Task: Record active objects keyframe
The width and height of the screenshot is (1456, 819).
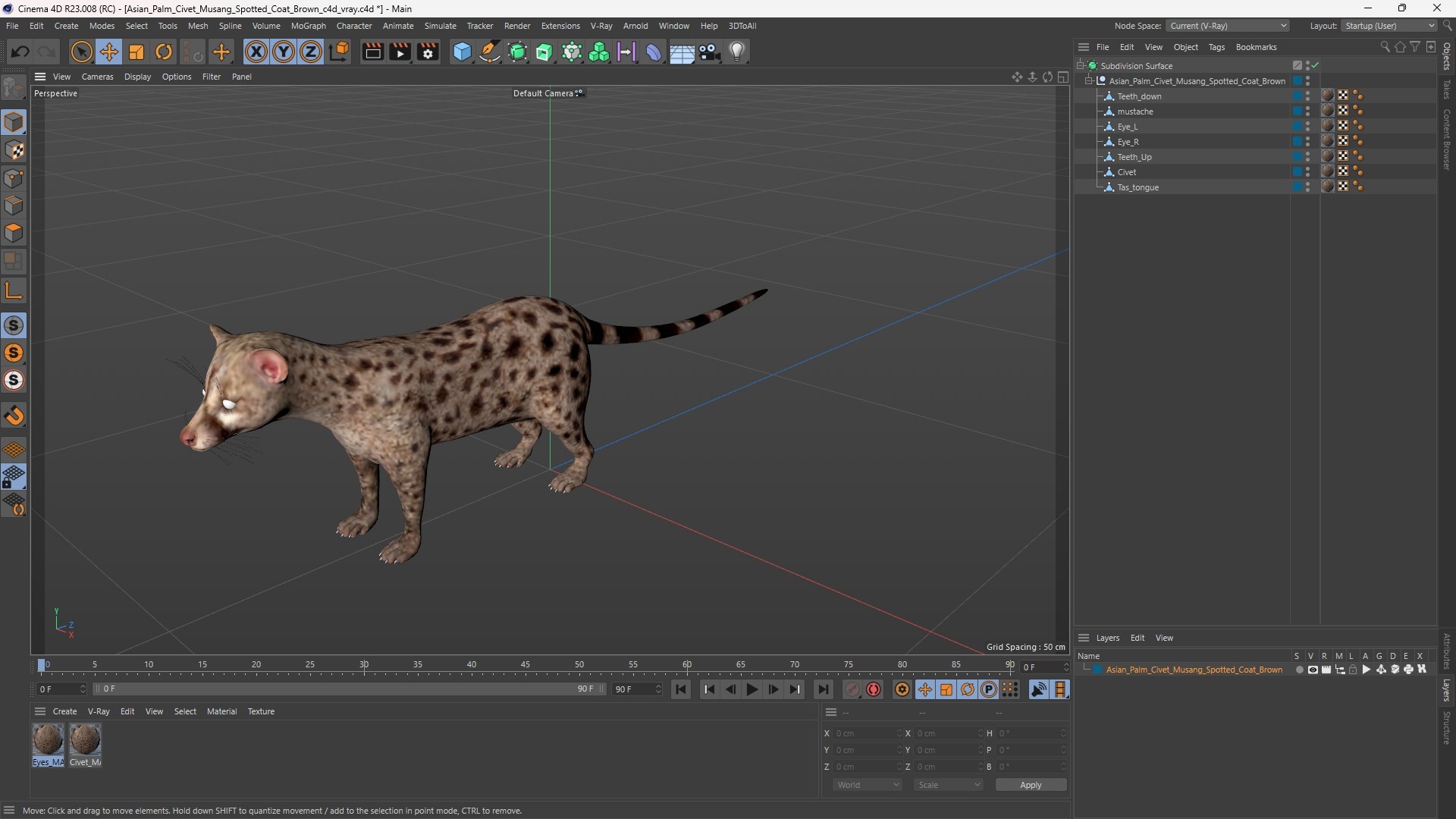Action: pos(852,689)
